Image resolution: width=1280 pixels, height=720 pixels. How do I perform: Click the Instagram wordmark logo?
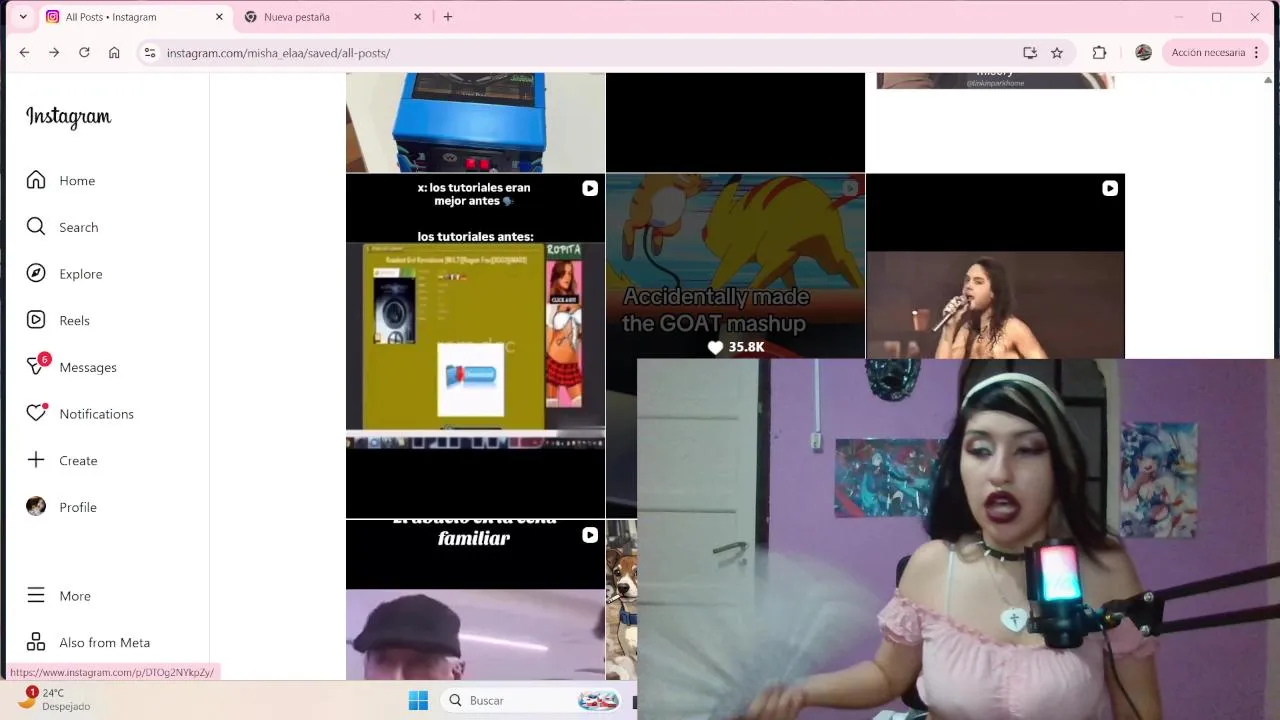point(68,117)
